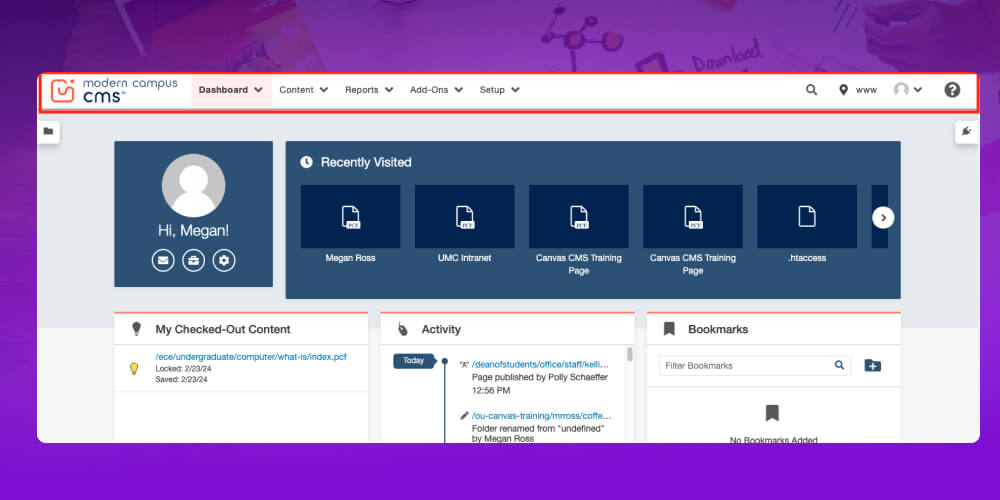Click the search magnifier in top navigation
1000x500 pixels.
812,90
